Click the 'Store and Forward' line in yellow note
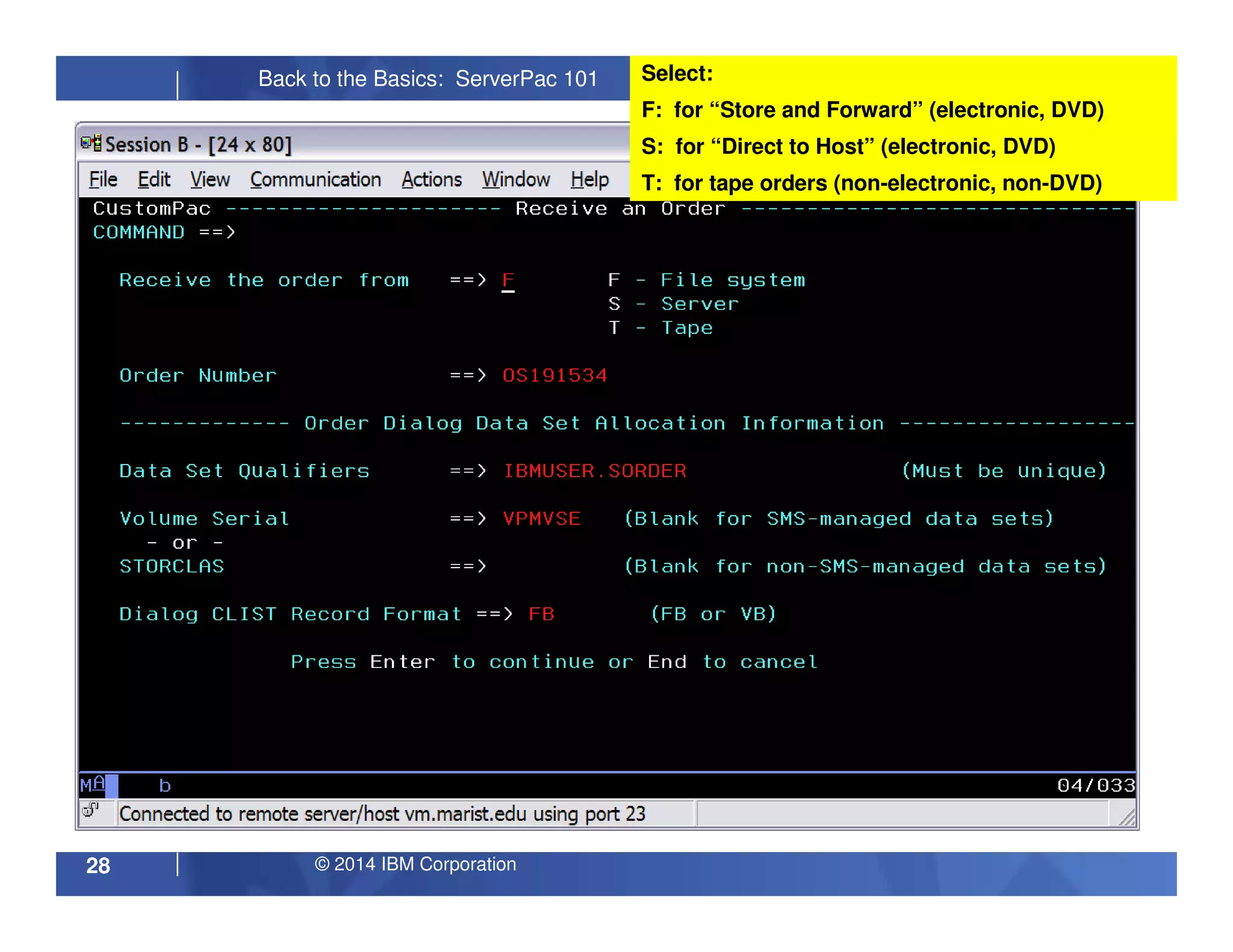The height and width of the screenshot is (952, 1233). click(x=872, y=110)
